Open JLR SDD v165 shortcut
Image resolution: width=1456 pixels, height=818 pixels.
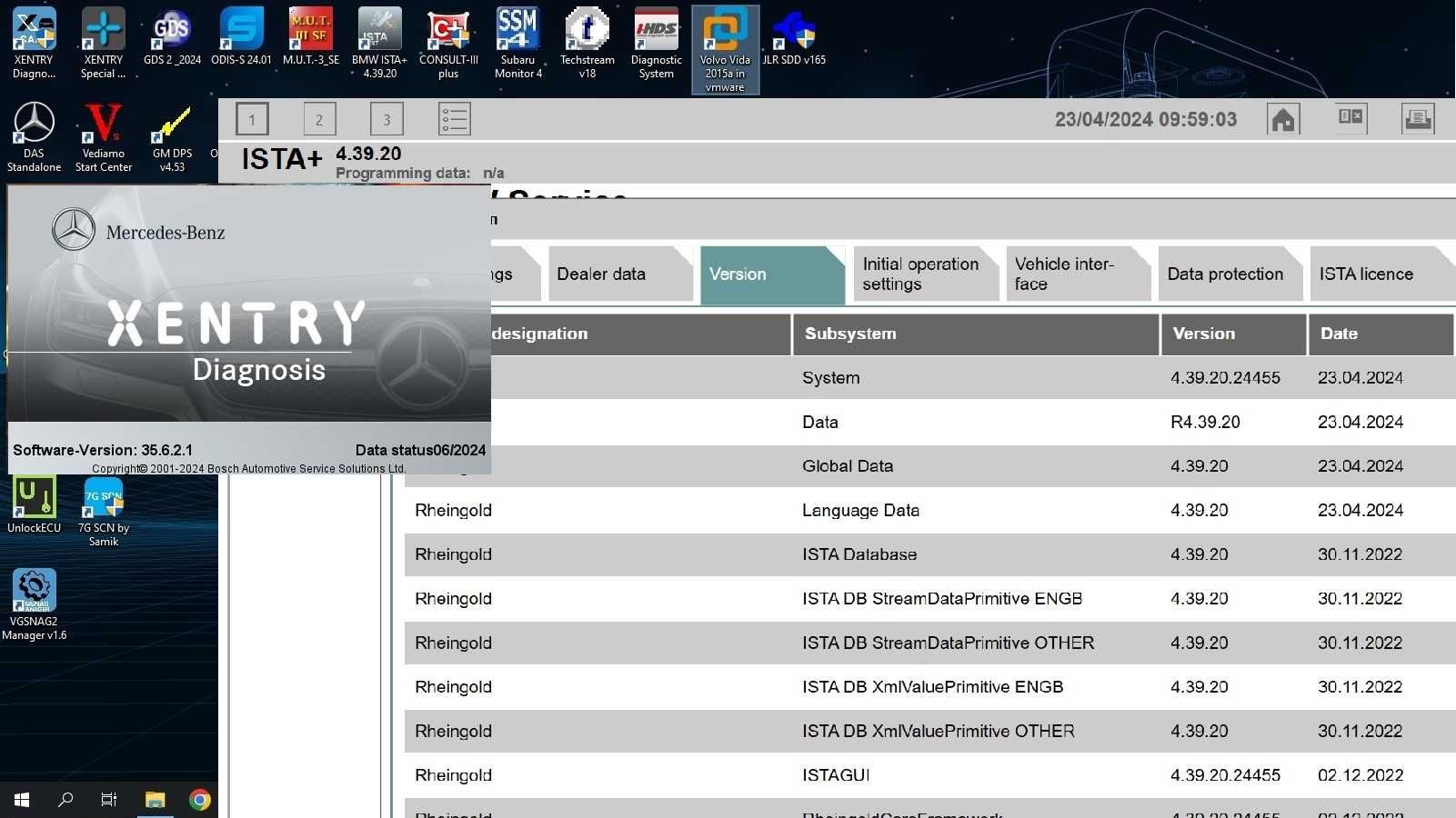pyautogui.click(x=794, y=36)
